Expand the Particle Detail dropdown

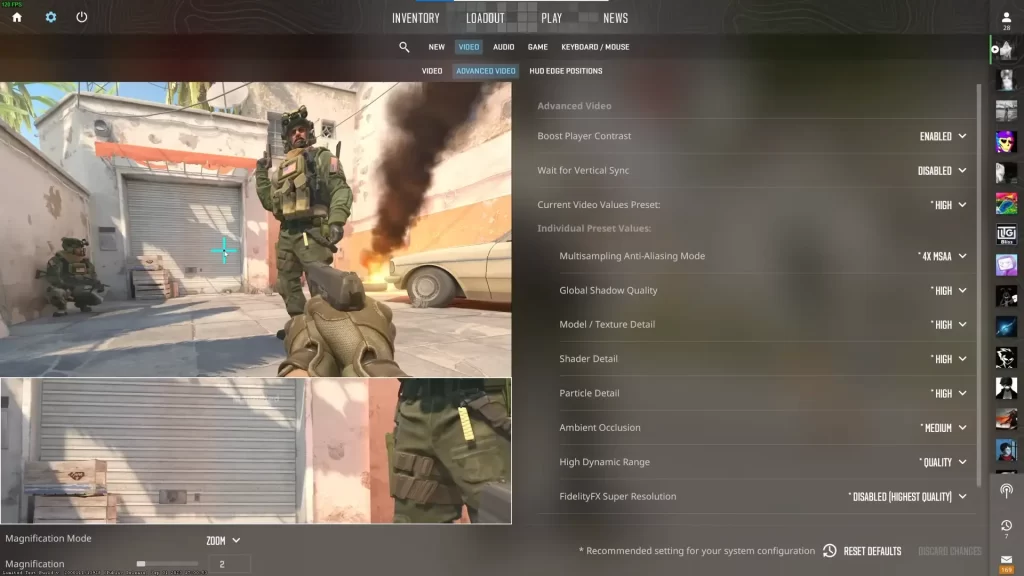pyautogui.click(x=948, y=393)
